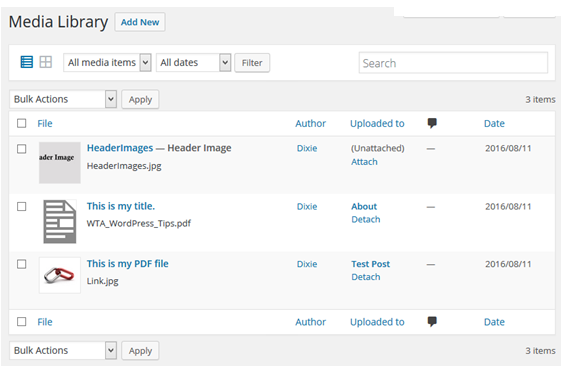The image size is (565, 367).
Task: Sort by File column in header
Action: 45,124
